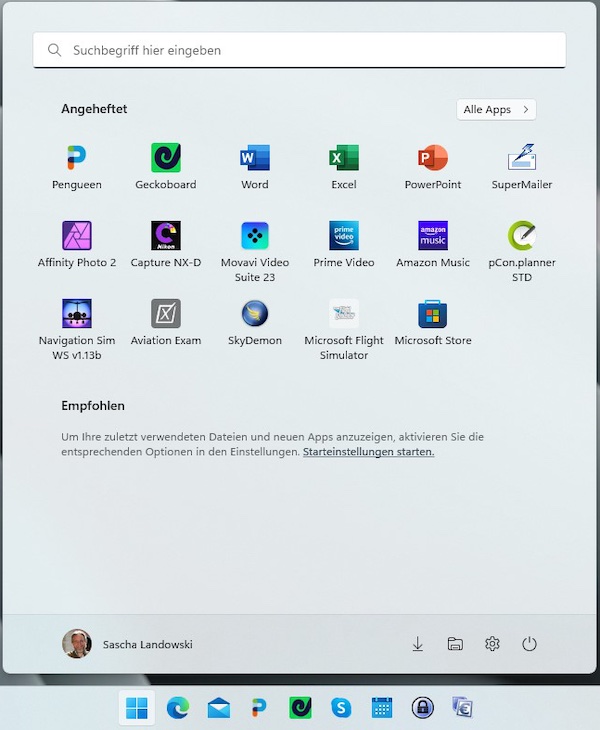Launch Microsoft Flight Simulator
Viewport: 600px width, 730px height.
click(344, 330)
